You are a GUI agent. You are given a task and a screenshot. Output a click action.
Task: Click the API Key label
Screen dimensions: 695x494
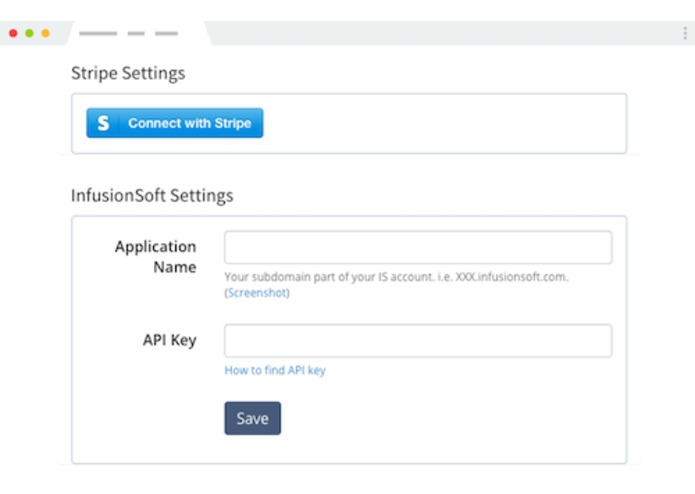pyautogui.click(x=170, y=340)
